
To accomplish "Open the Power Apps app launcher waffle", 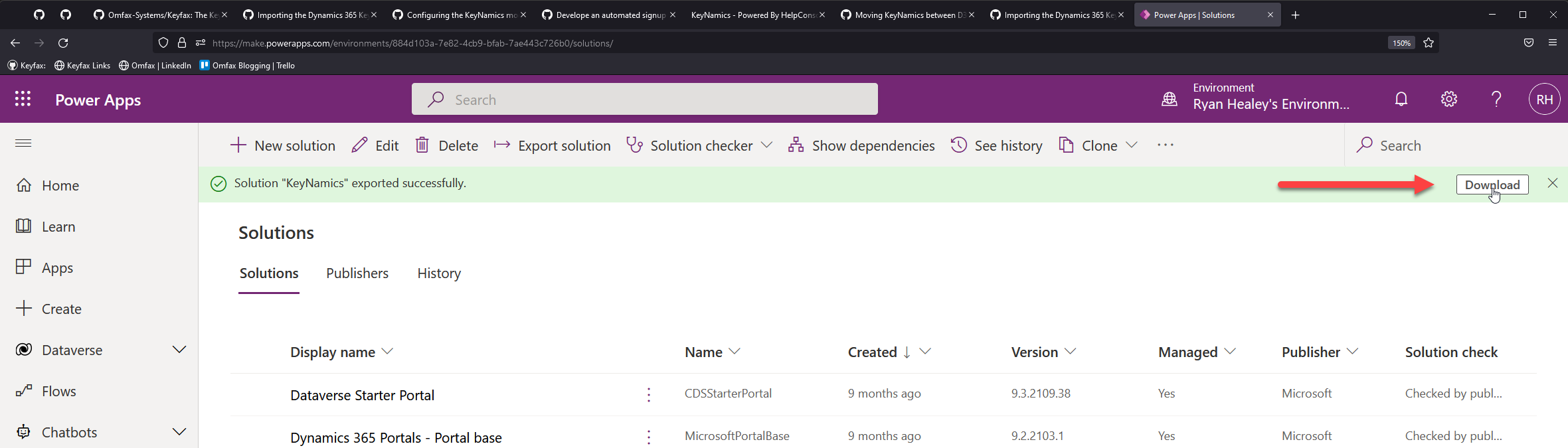I will click(x=23, y=99).
